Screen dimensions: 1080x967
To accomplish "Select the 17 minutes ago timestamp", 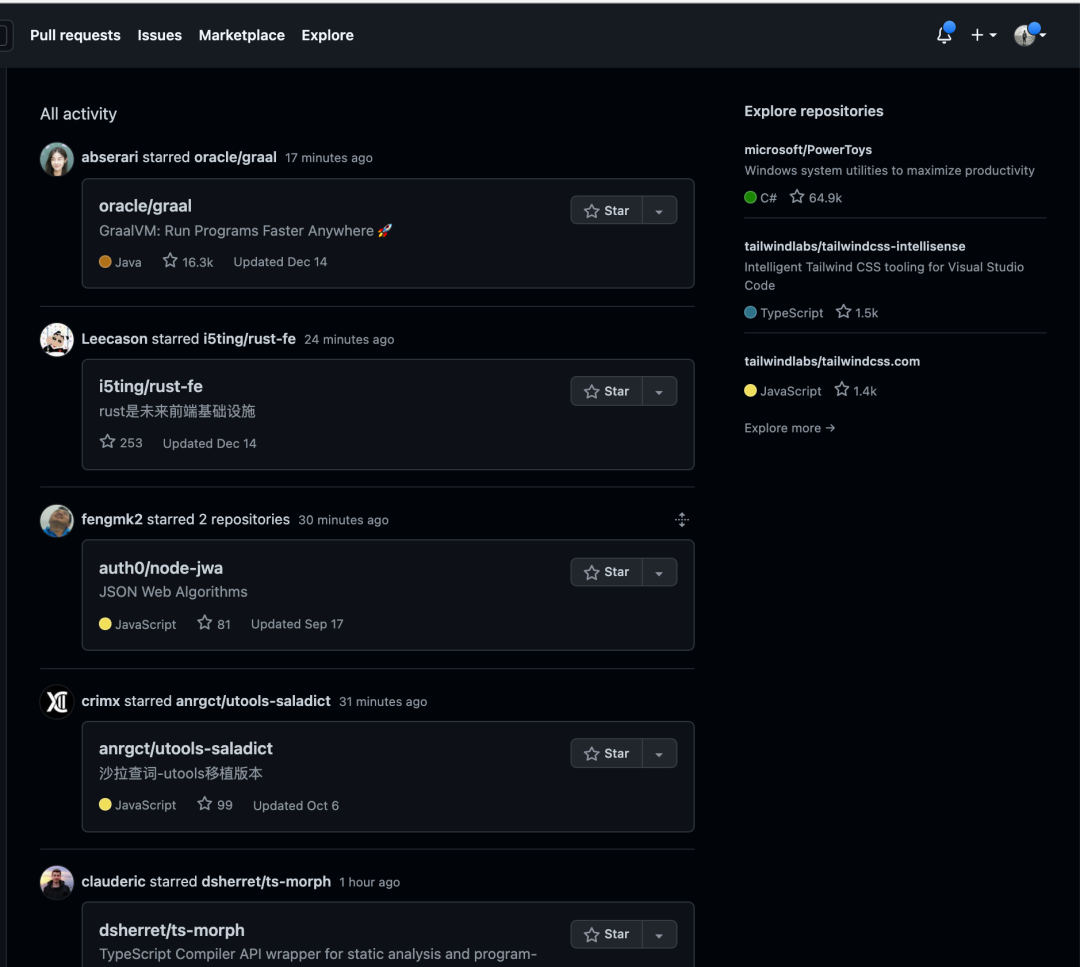I will (329, 158).
